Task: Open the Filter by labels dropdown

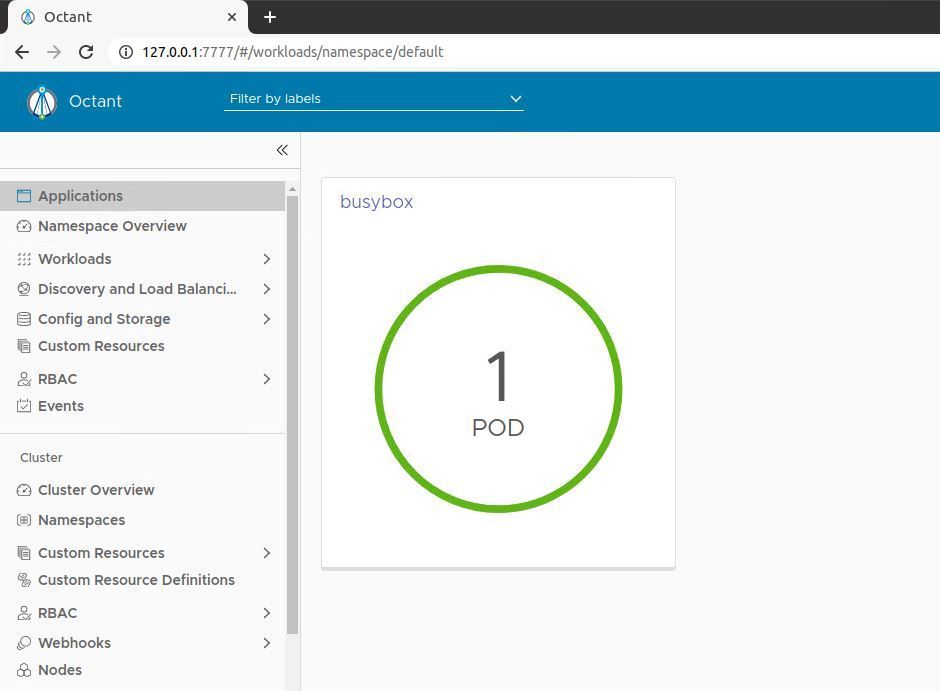Action: coord(374,98)
